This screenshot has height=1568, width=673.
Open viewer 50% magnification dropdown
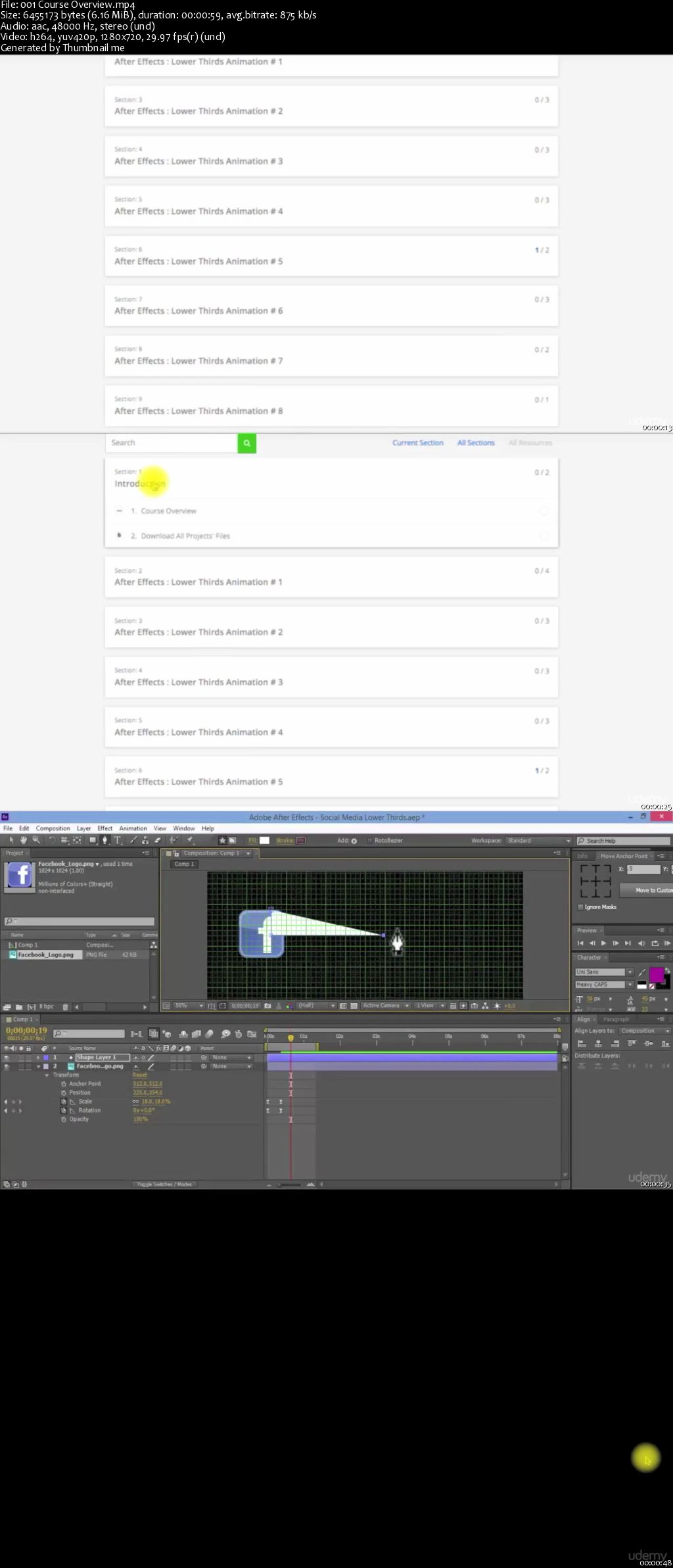[189, 1006]
